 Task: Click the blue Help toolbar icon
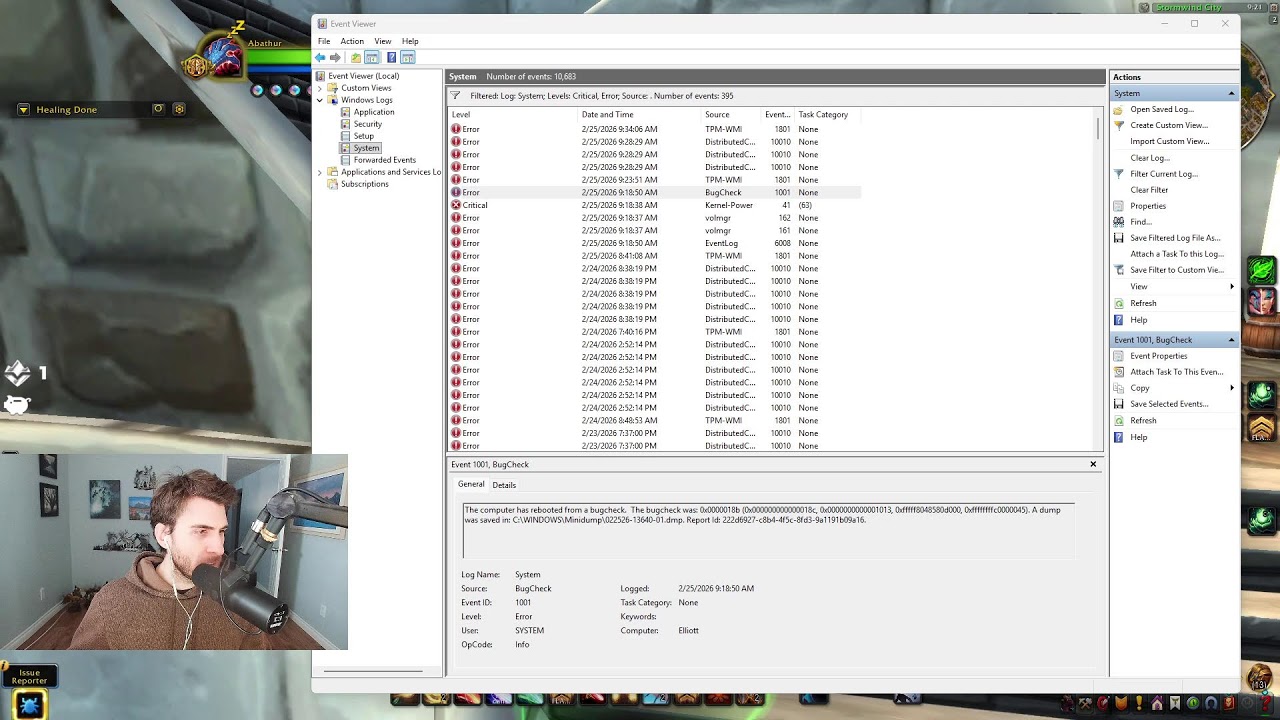[391, 57]
